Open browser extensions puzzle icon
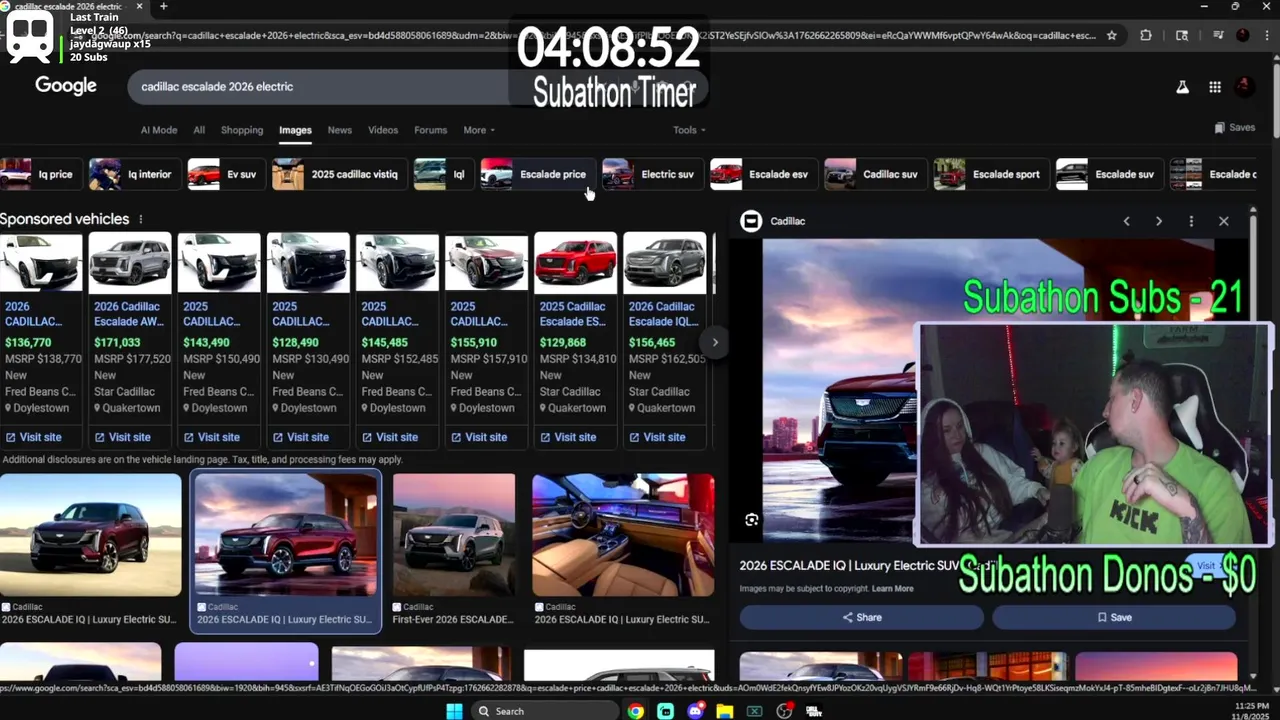This screenshot has height=720, width=1280. pos(1146,35)
